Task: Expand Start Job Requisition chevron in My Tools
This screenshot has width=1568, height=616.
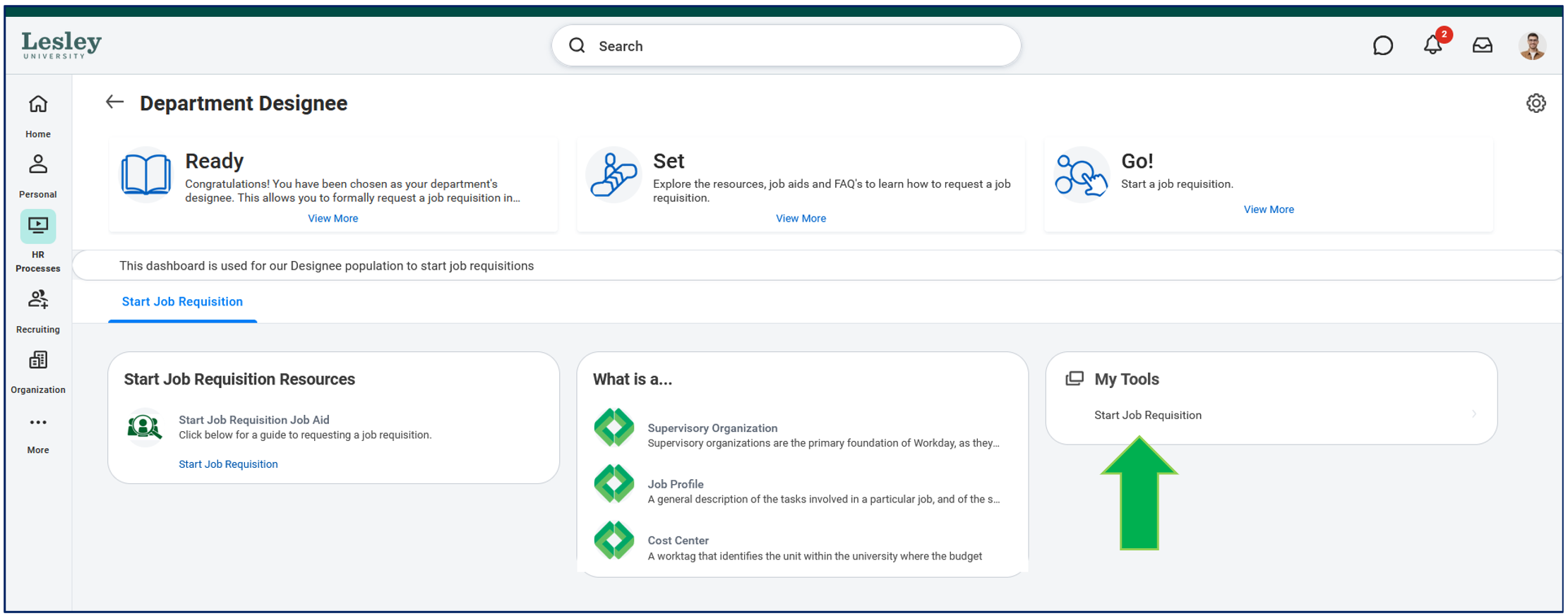Action: point(1474,414)
